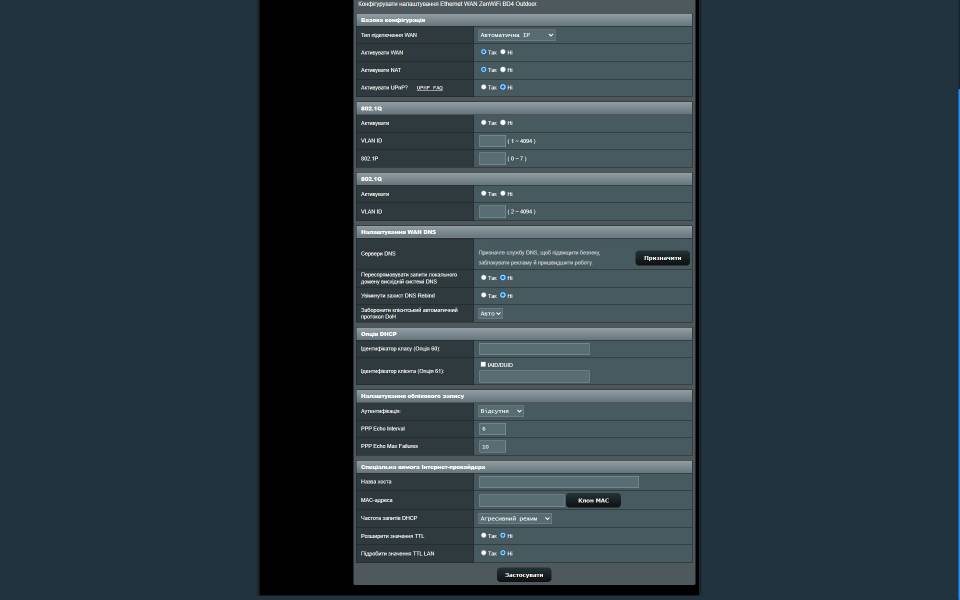The height and width of the screenshot is (600, 960).
Task: Click the Назва хоста input field
Action: [x=558, y=482]
